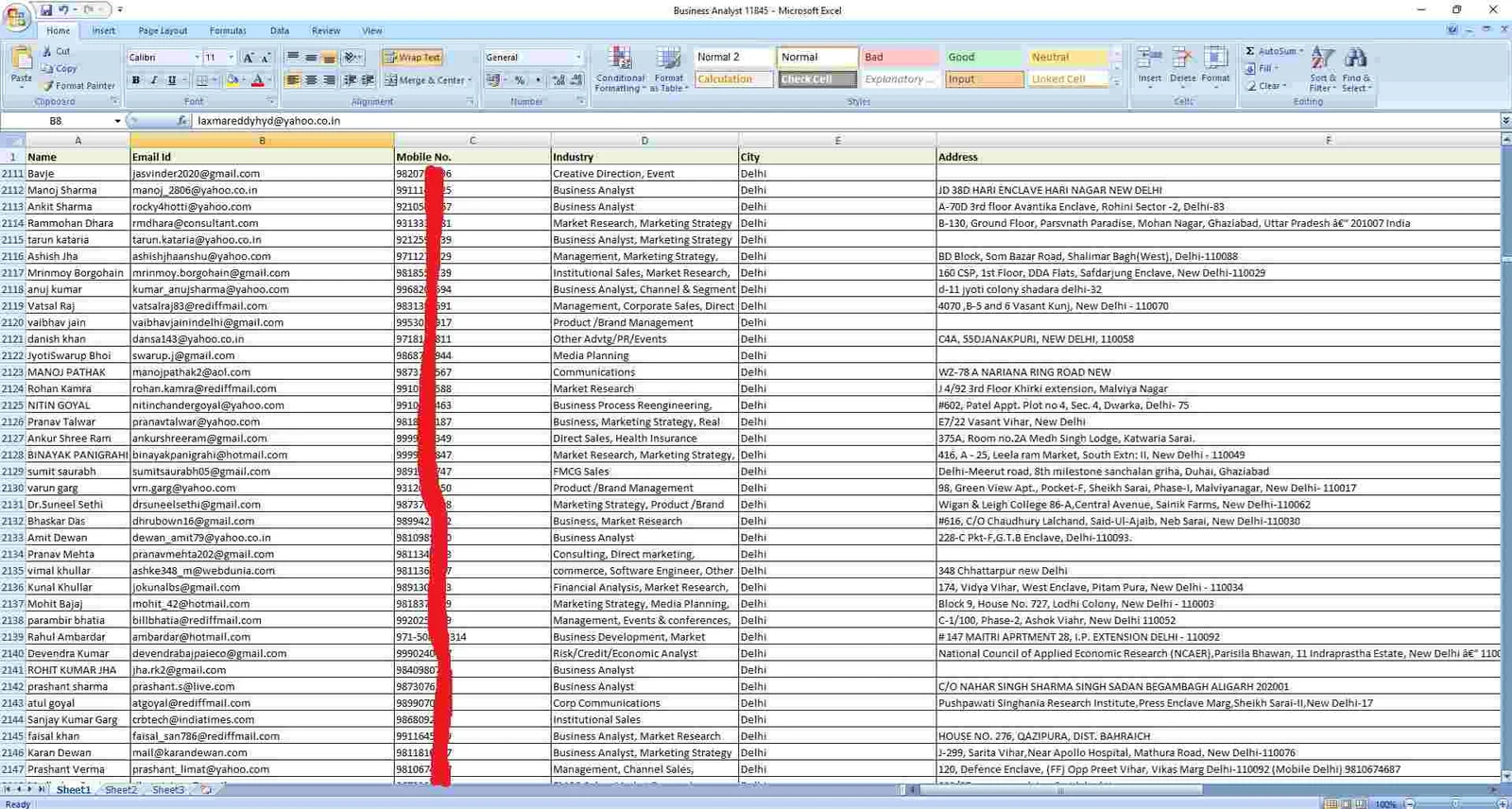Open Conditional Formatting
Screen dimensions: 1512x809
[x=620, y=69]
